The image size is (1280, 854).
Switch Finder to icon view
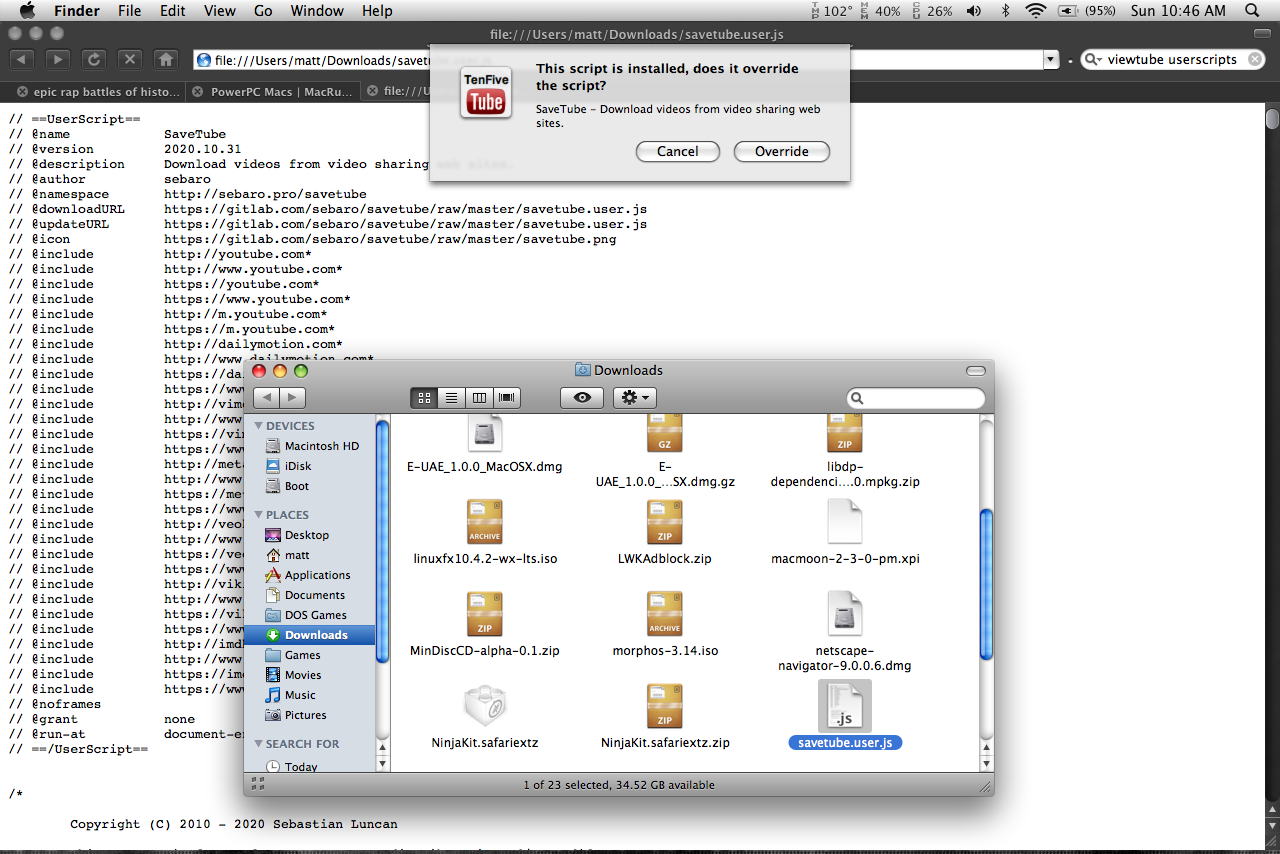[x=424, y=398]
